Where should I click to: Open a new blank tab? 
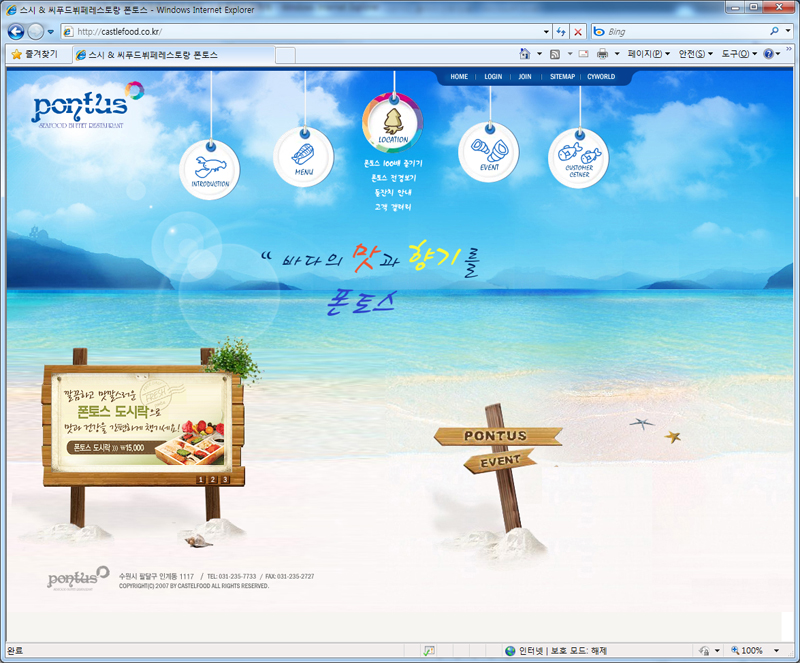click(x=285, y=55)
